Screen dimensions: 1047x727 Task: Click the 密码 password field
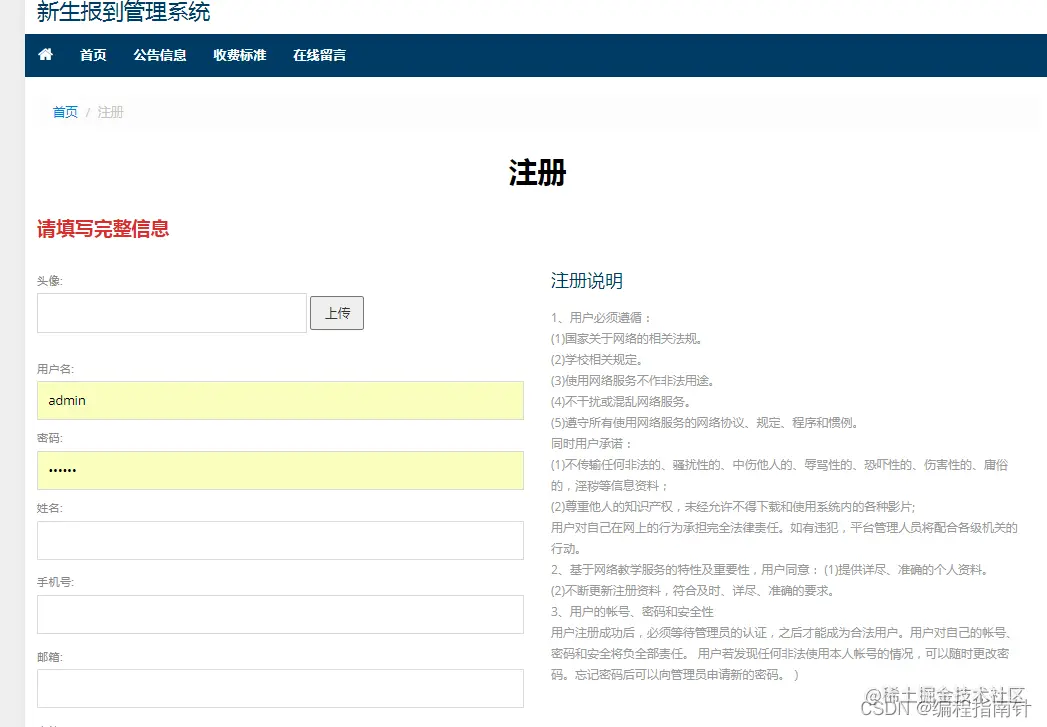280,471
